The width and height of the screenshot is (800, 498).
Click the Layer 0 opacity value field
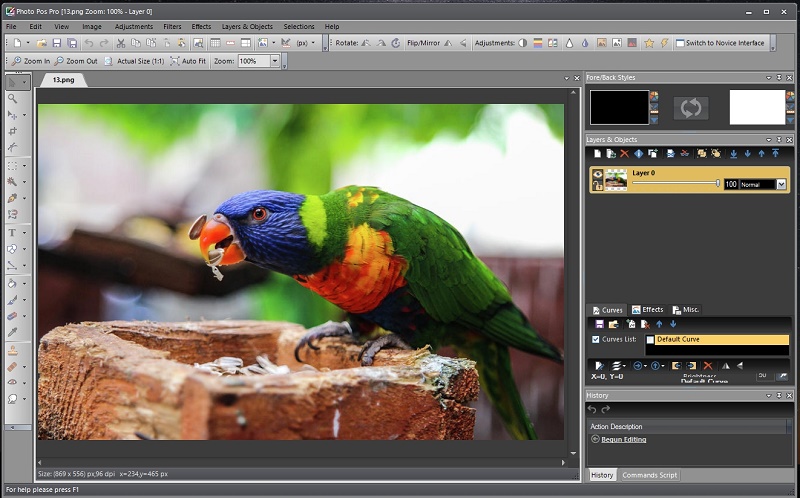[x=731, y=184]
